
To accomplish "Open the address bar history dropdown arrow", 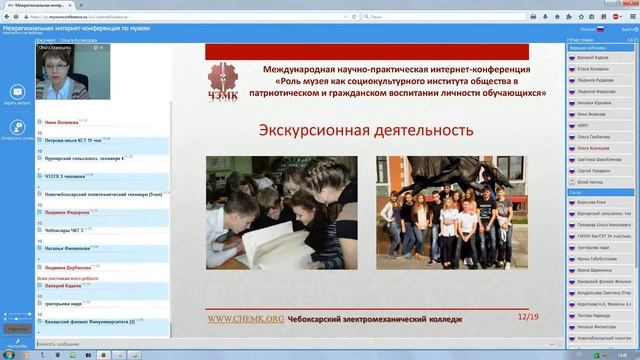I will tap(345, 17).
